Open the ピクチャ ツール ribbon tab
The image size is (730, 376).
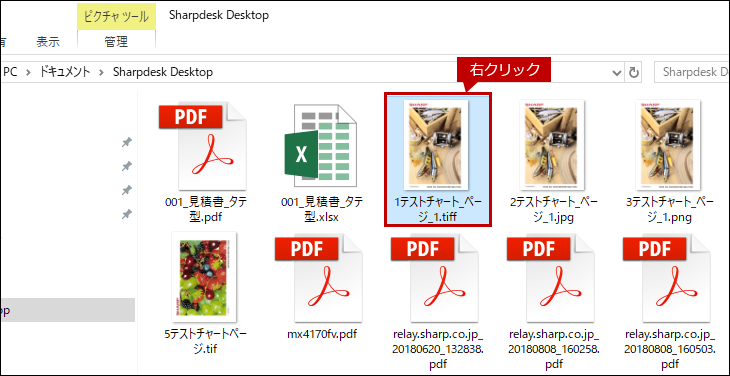(116, 17)
